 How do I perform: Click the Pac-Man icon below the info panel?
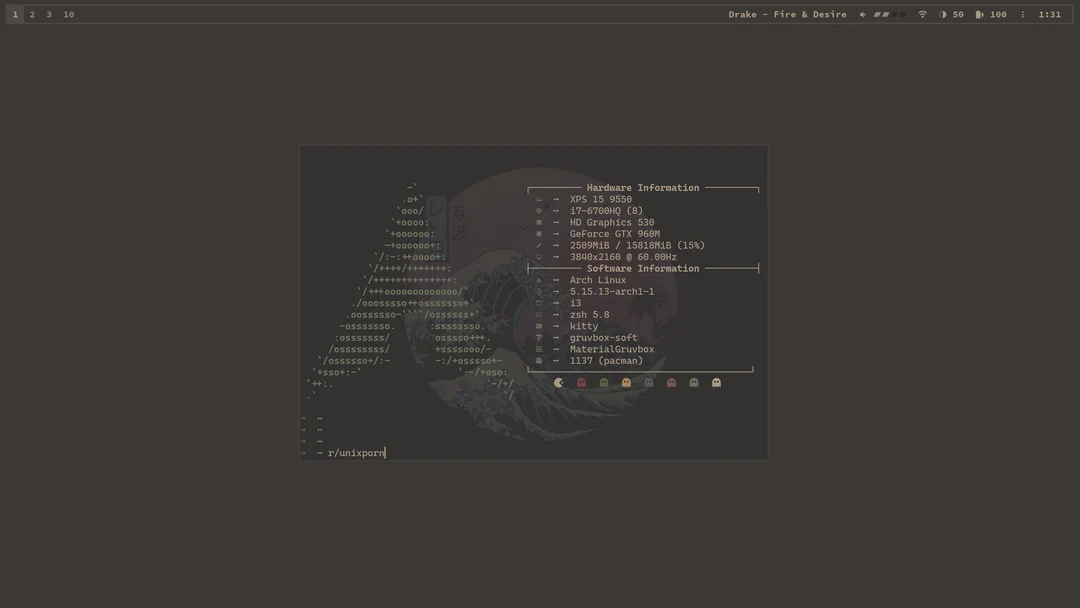(x=558, y=382)
